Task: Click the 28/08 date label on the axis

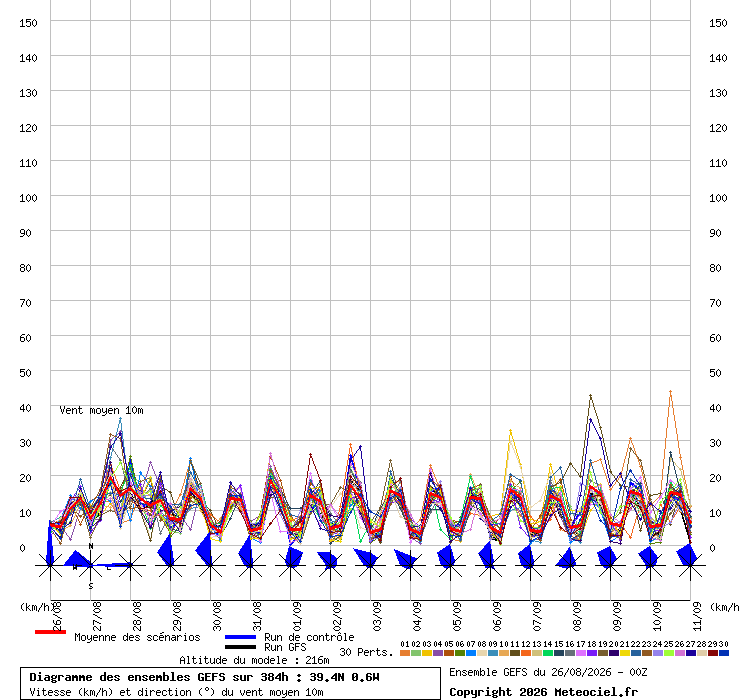Action: coord(137,616)
